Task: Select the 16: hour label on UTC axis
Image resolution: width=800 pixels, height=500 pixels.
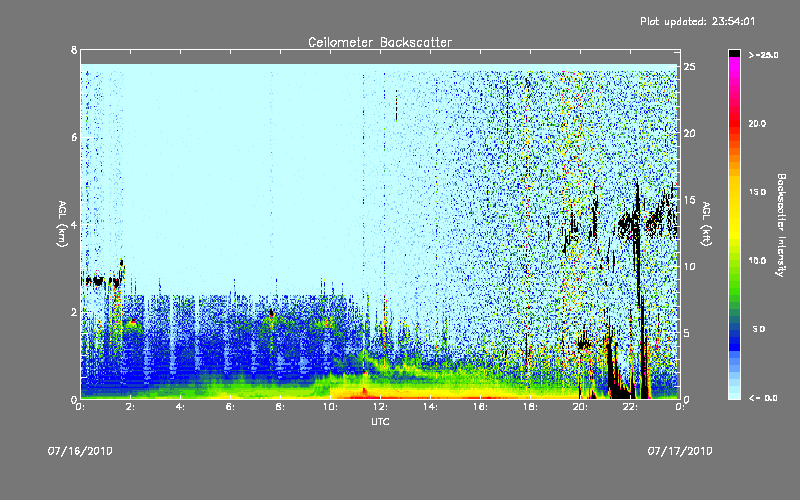Action: [x=481, y=407]
